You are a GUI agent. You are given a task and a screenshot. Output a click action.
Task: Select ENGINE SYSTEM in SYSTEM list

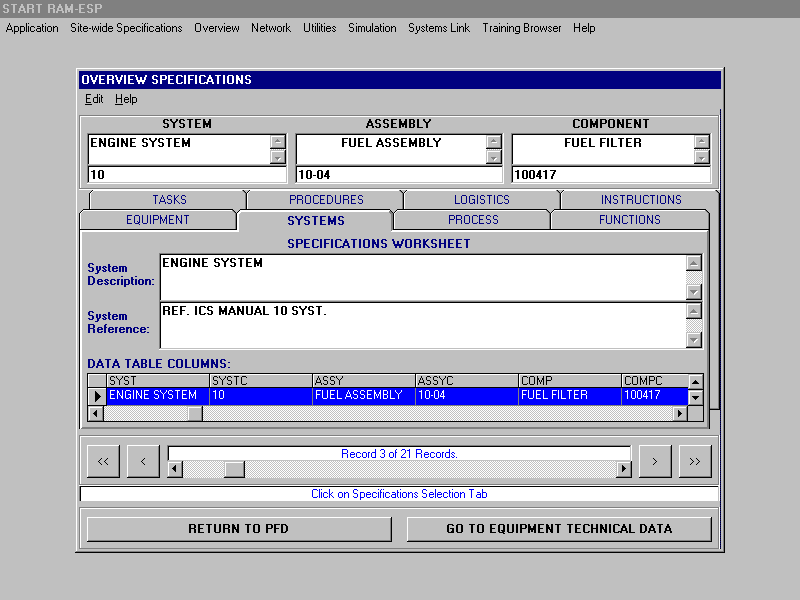pyautogui.click(x=140, y=143)
